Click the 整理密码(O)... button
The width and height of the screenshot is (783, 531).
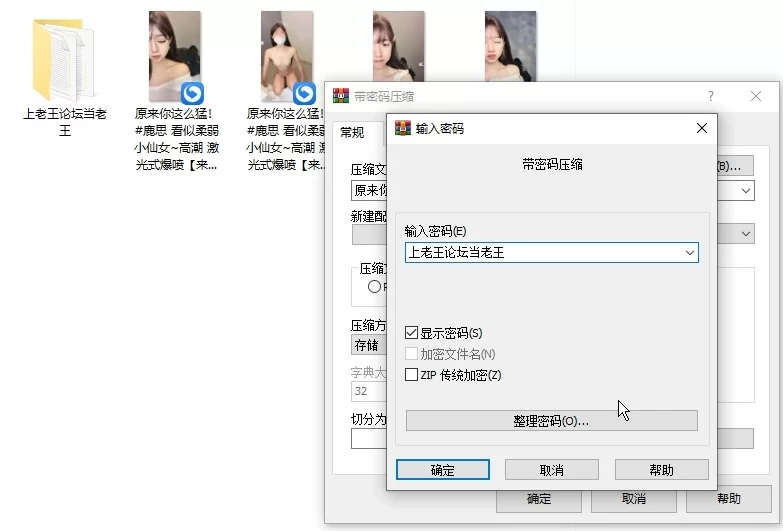point(551,420)
